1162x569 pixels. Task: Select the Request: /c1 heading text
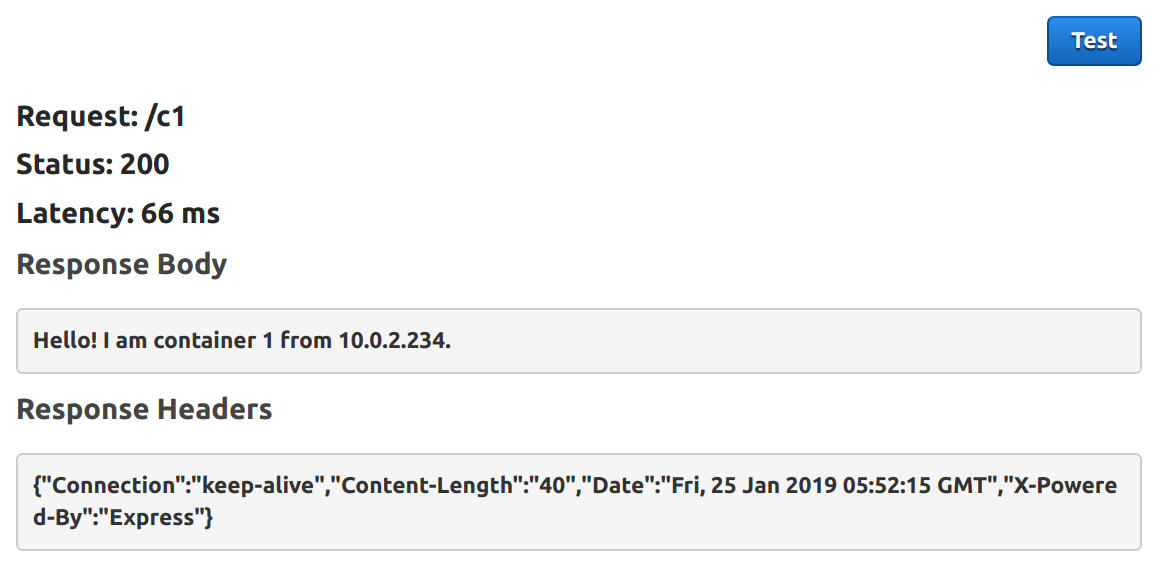(101, 117)
